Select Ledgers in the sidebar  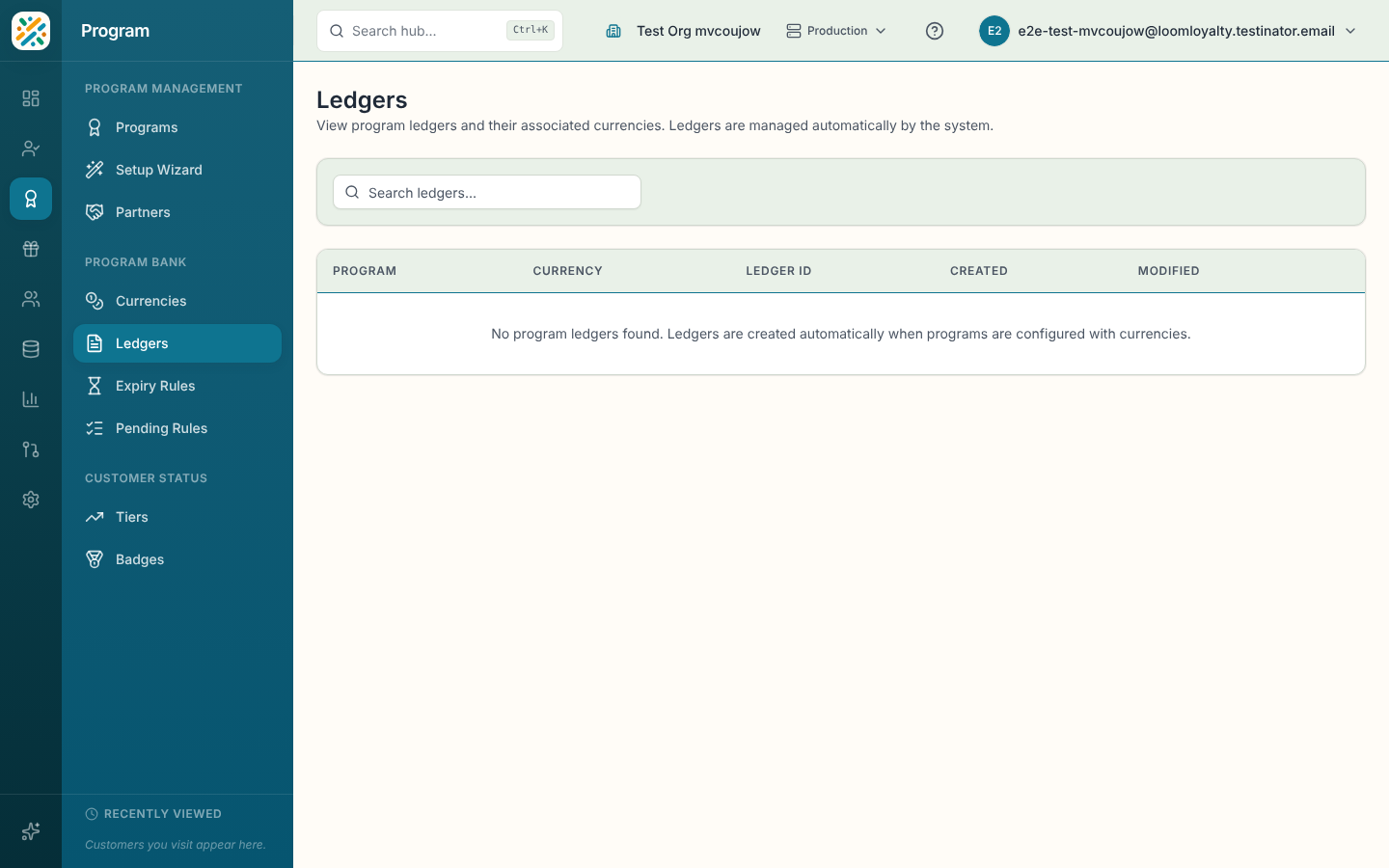(177, 343)
